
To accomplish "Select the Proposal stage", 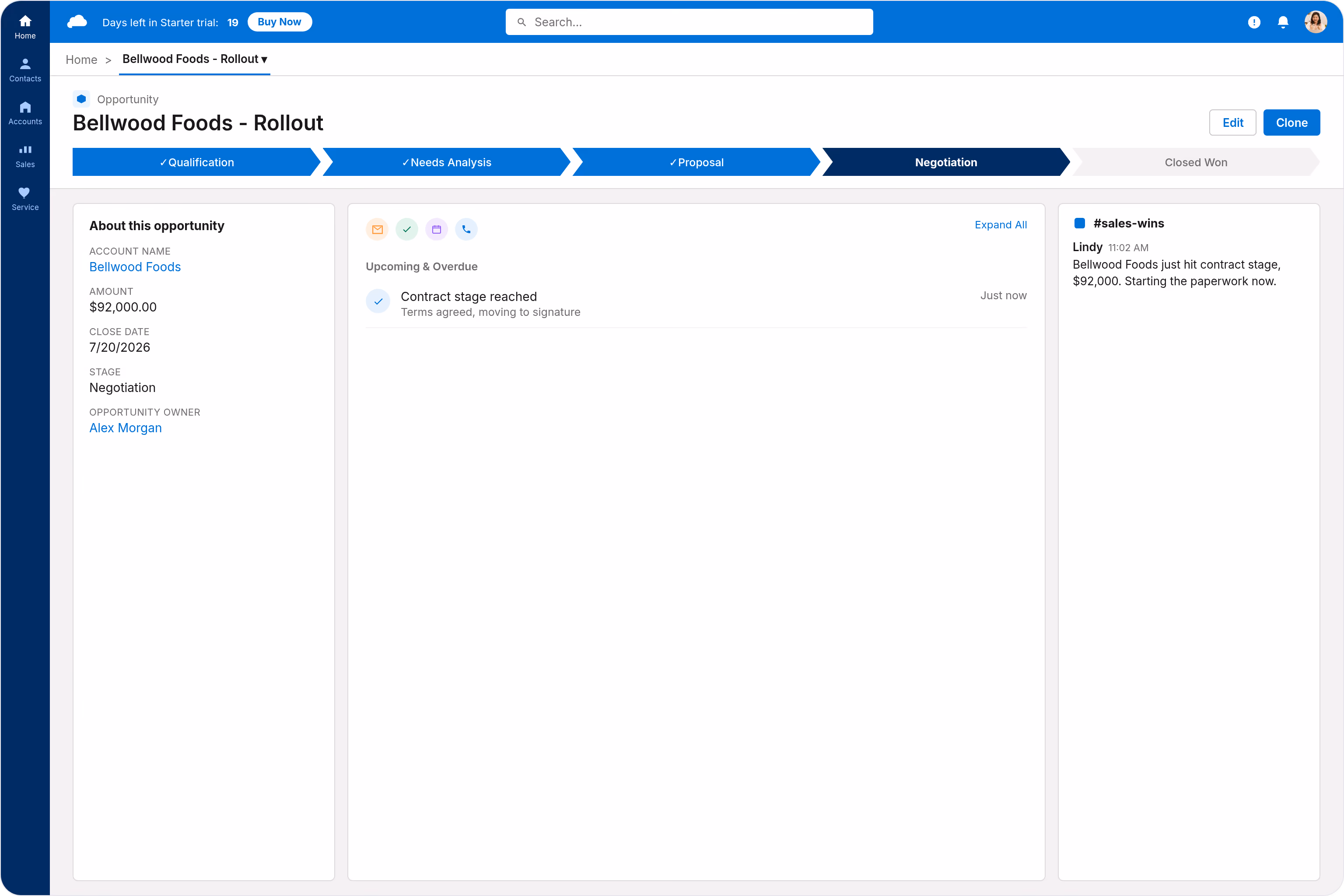I will (x=696, y=162).
